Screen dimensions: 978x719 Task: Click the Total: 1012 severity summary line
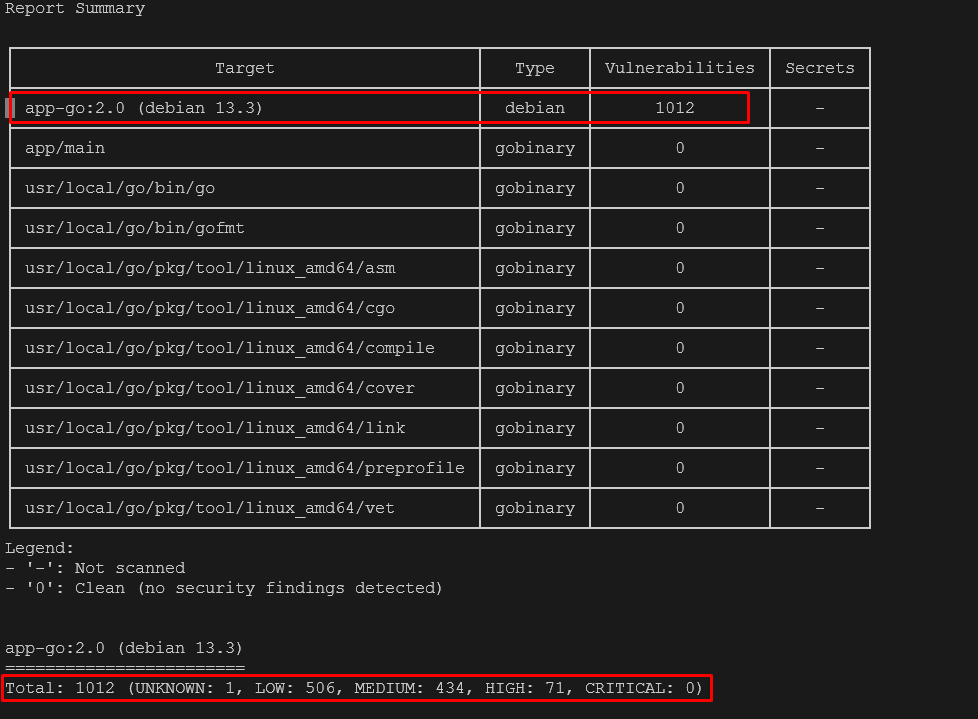[355, 688]
